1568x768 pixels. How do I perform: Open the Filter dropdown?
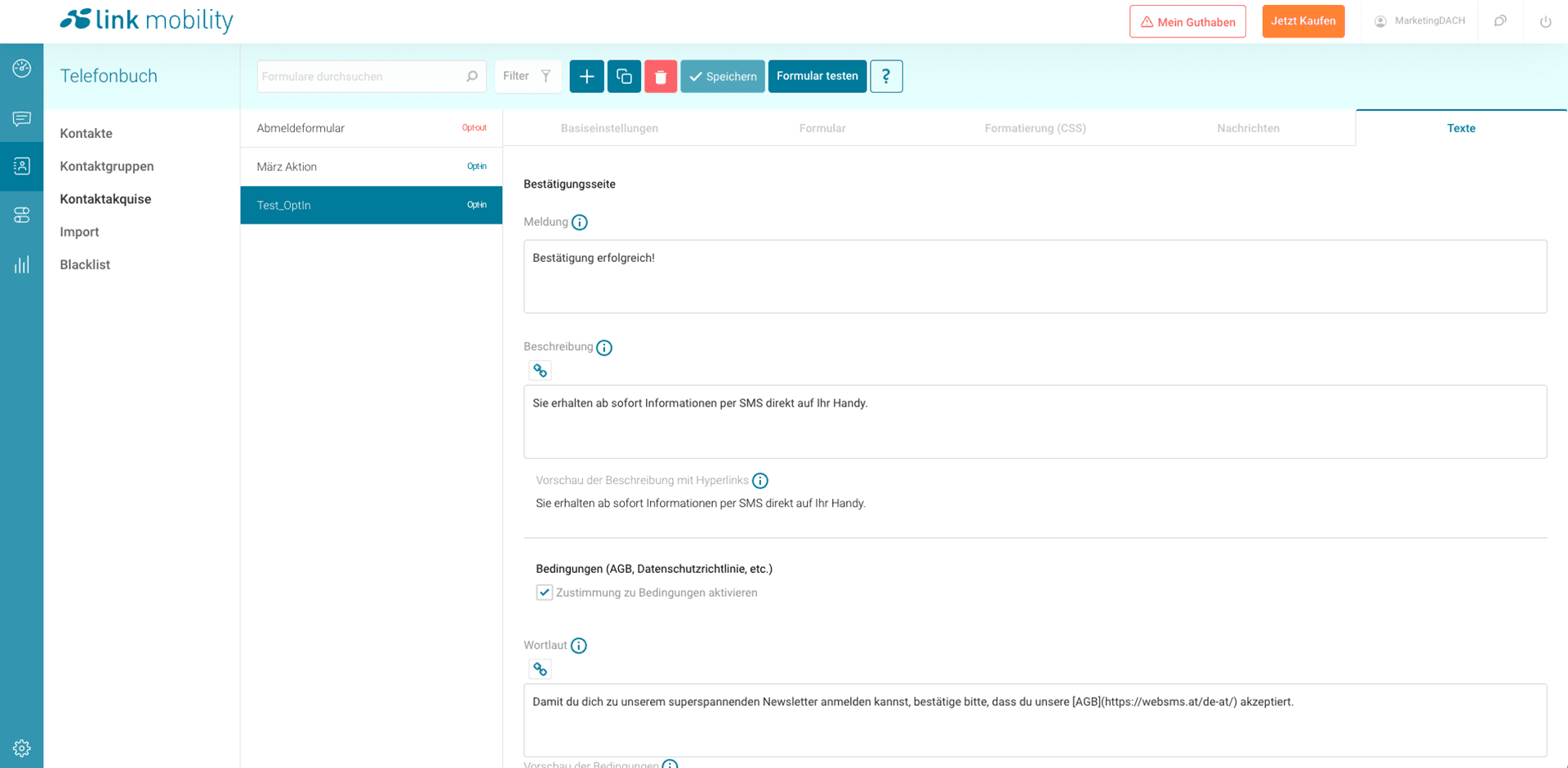click(x=528, y=76)
